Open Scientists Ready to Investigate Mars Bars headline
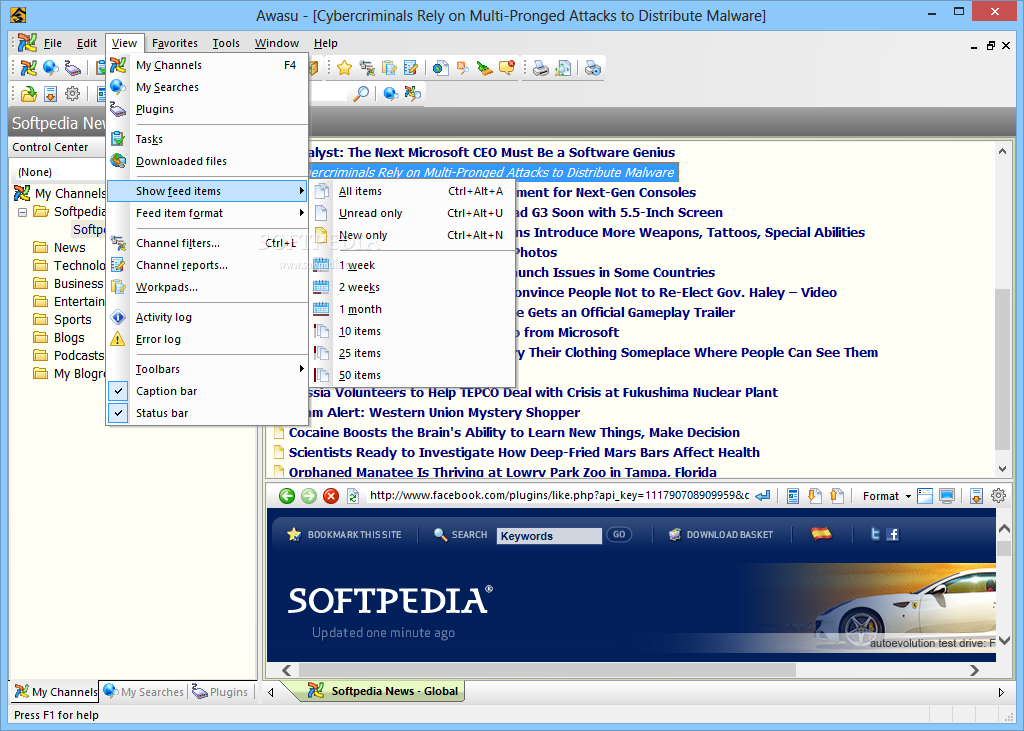 524,453
